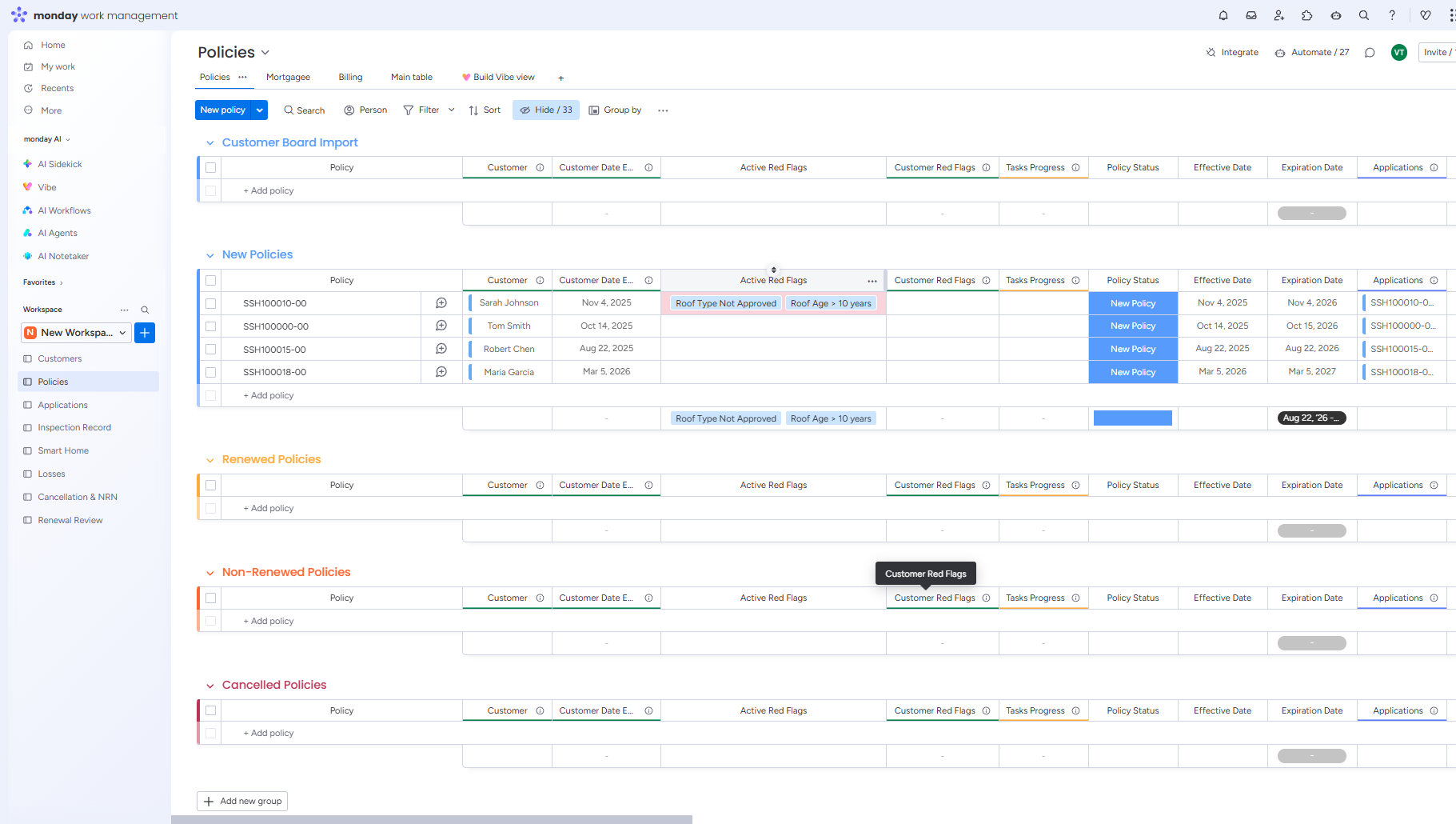Open the Customers board in sidebar
This screenshot has height=824, width=1456.
[60, 359]
